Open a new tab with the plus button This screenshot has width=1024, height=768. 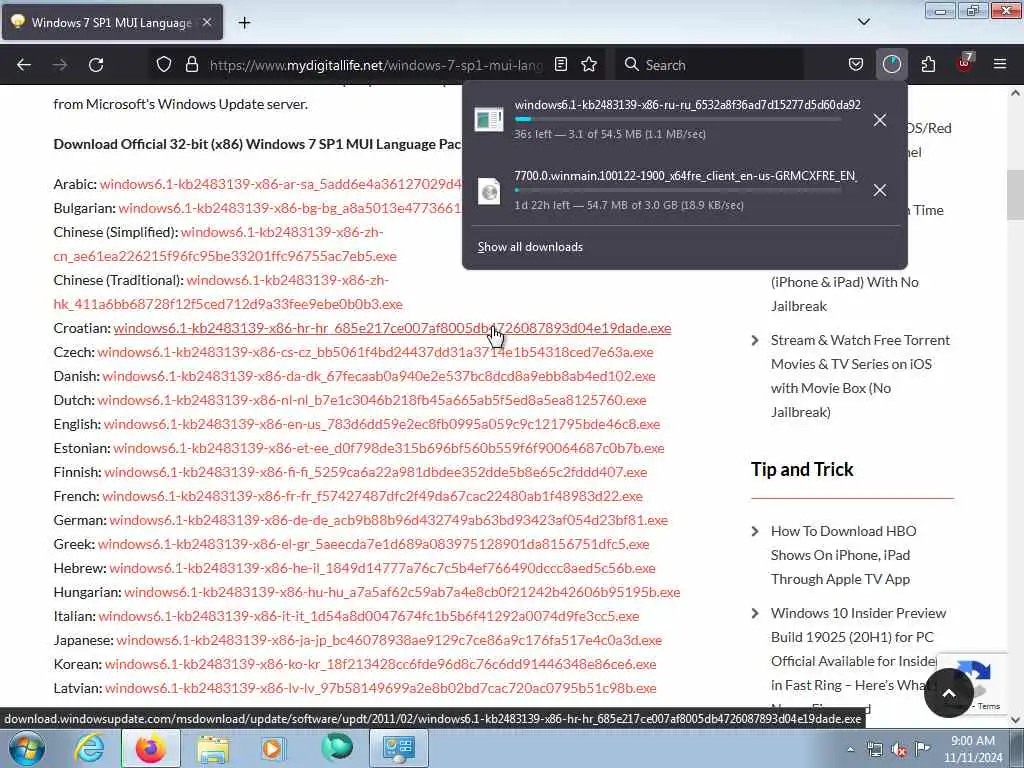[x=244, y=23]
